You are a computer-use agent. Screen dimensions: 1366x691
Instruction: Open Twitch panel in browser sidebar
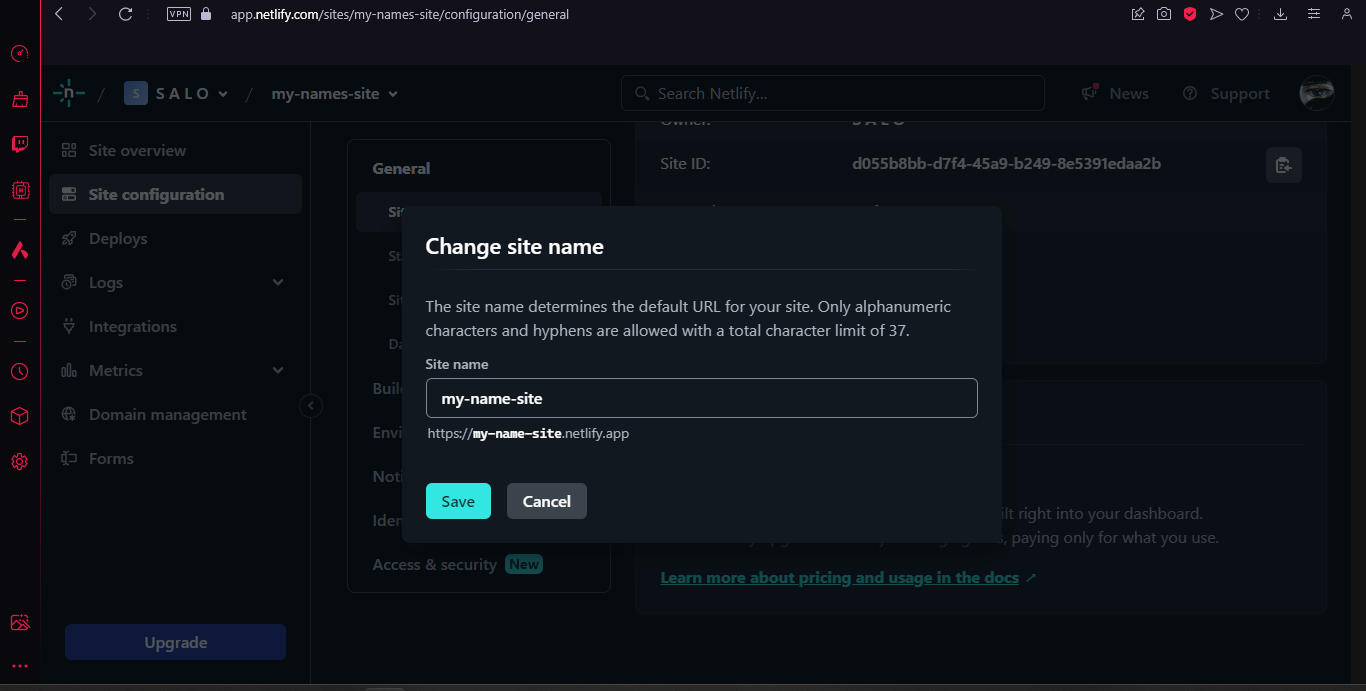pyautogui.click(x=19, y=144)
